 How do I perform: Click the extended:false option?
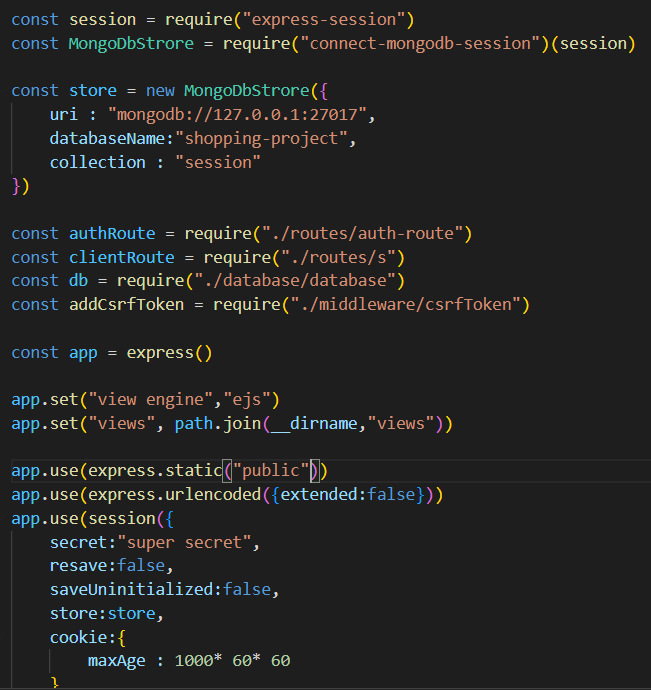coord(348,495)
